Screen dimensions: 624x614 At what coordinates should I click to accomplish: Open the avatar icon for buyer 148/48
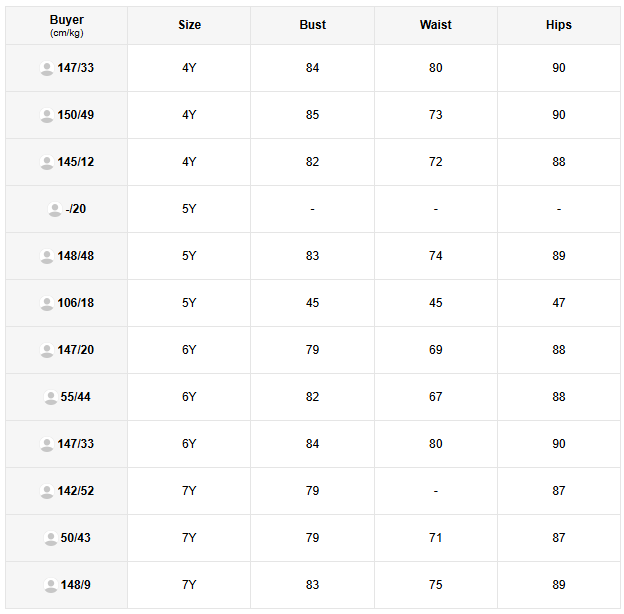46,256
